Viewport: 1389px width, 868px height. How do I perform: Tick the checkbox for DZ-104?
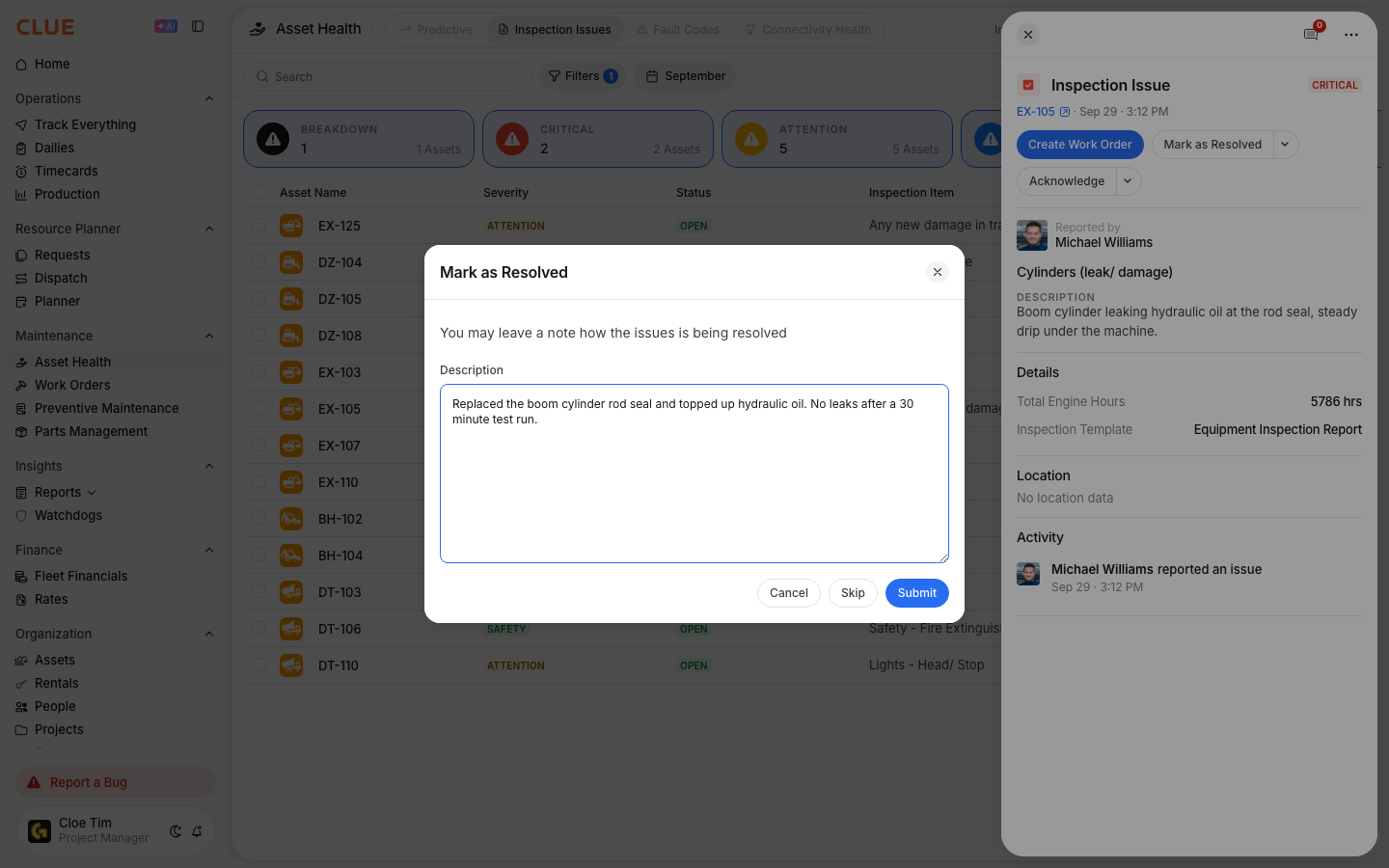click(x=259, y=262)
